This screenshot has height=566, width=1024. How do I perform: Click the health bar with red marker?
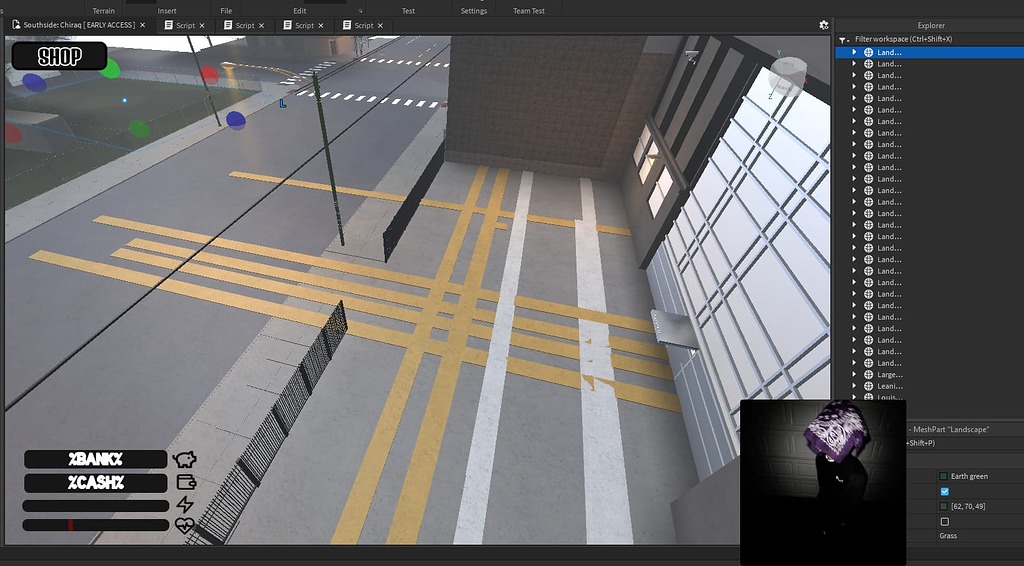click(95, 525)
